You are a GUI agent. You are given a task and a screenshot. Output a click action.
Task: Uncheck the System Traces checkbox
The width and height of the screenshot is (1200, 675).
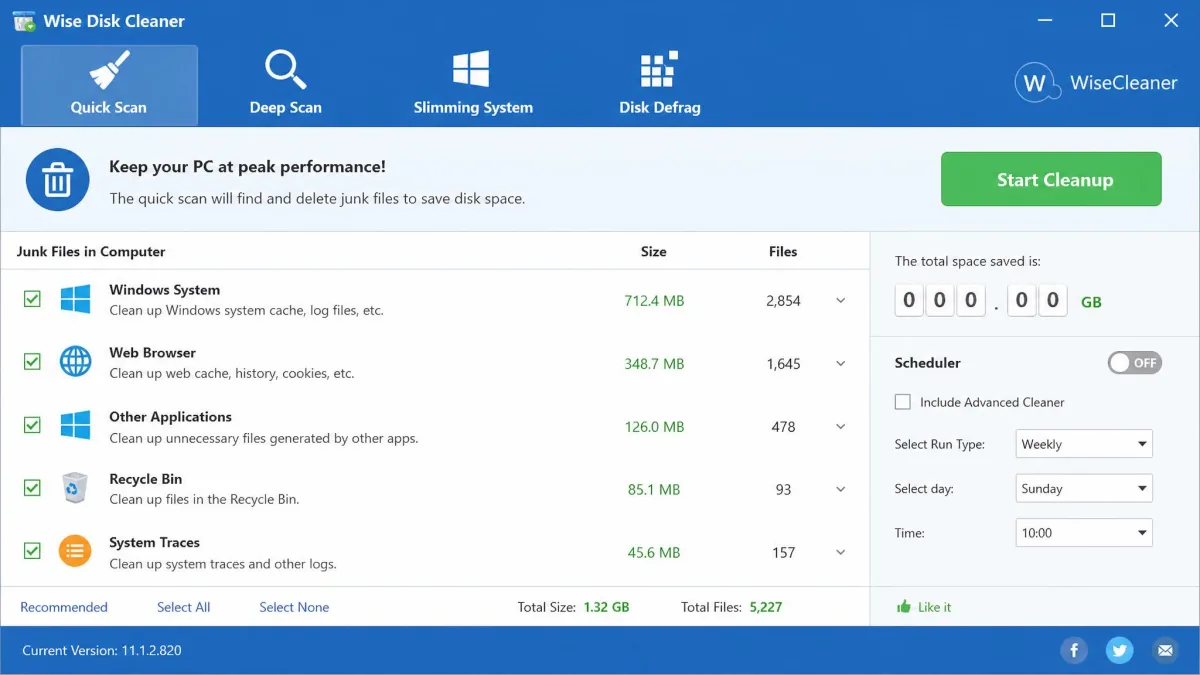[x=32, y=551]
